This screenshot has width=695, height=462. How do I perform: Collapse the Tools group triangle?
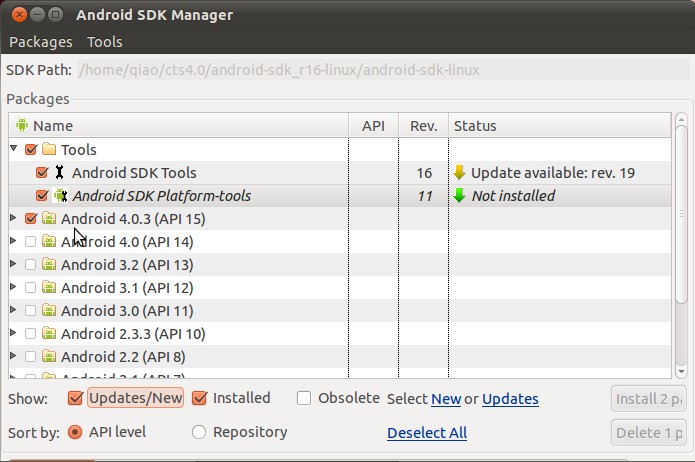coord(14,149)
